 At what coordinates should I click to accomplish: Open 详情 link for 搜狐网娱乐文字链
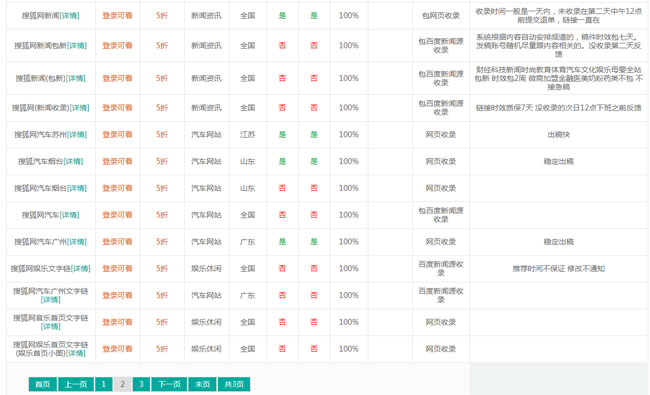[x=81, y=269]
